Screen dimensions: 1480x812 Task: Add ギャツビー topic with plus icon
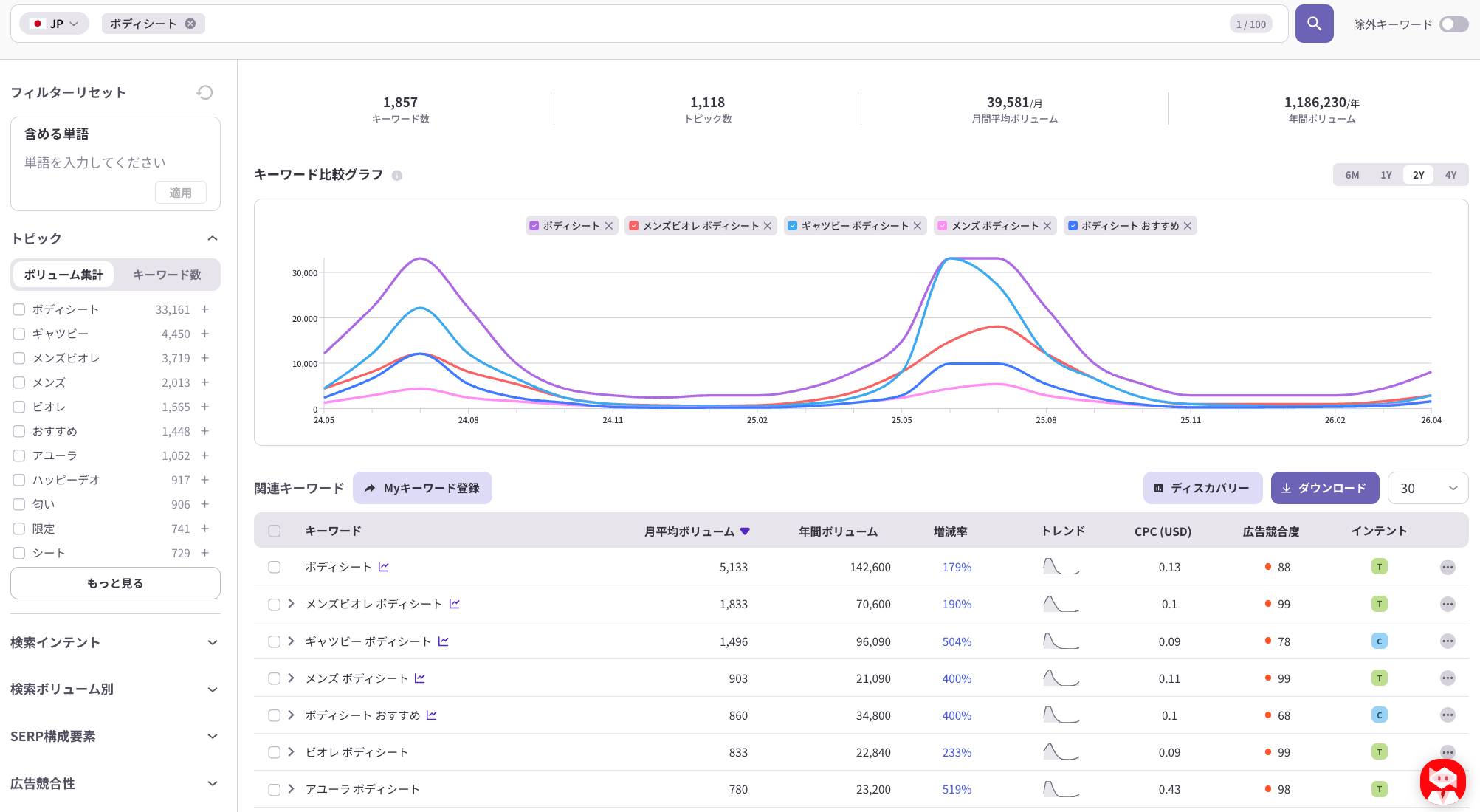tap(205, 334)
